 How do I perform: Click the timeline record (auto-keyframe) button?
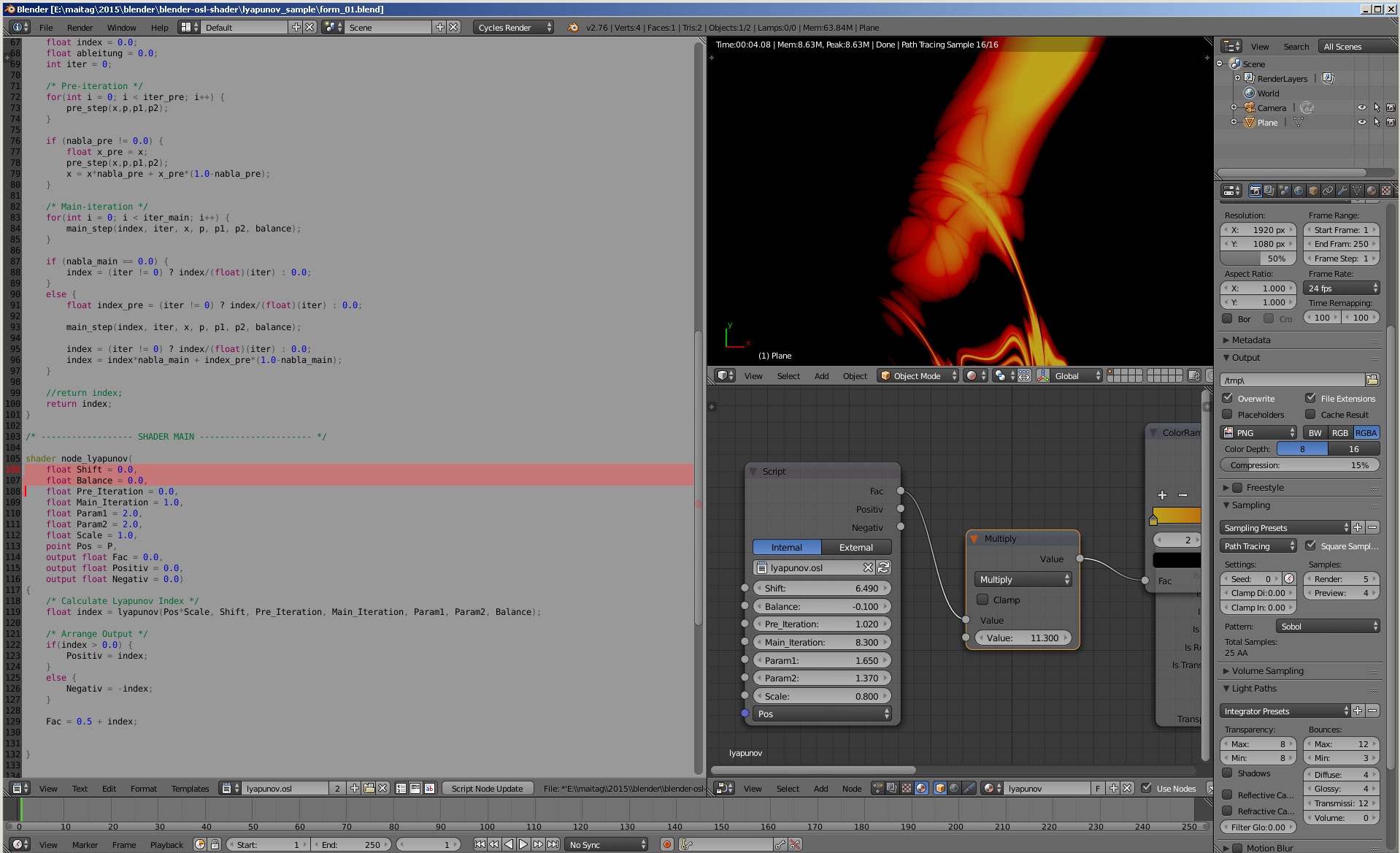(666, 844)
